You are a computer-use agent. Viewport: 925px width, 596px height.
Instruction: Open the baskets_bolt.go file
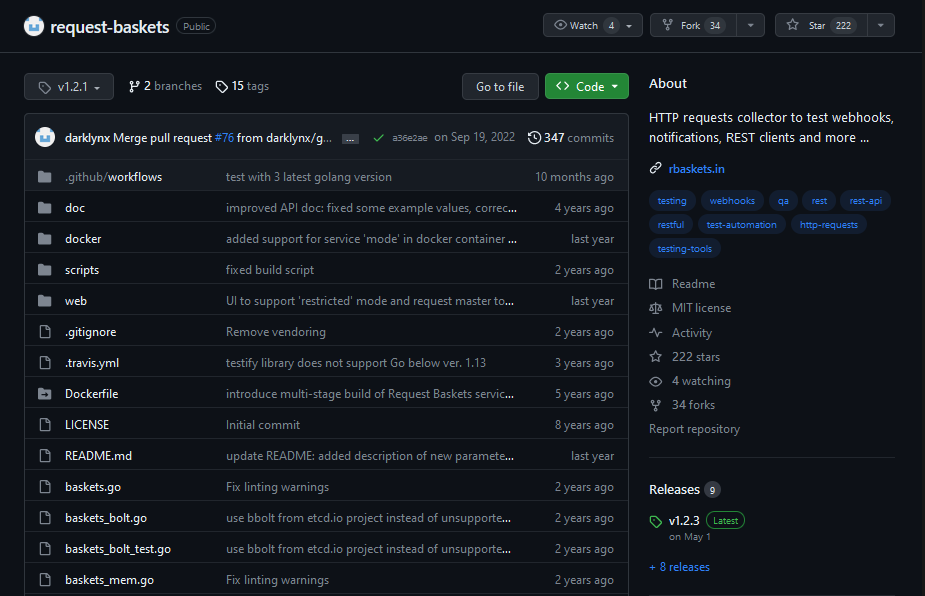click(x=106, y=518)
